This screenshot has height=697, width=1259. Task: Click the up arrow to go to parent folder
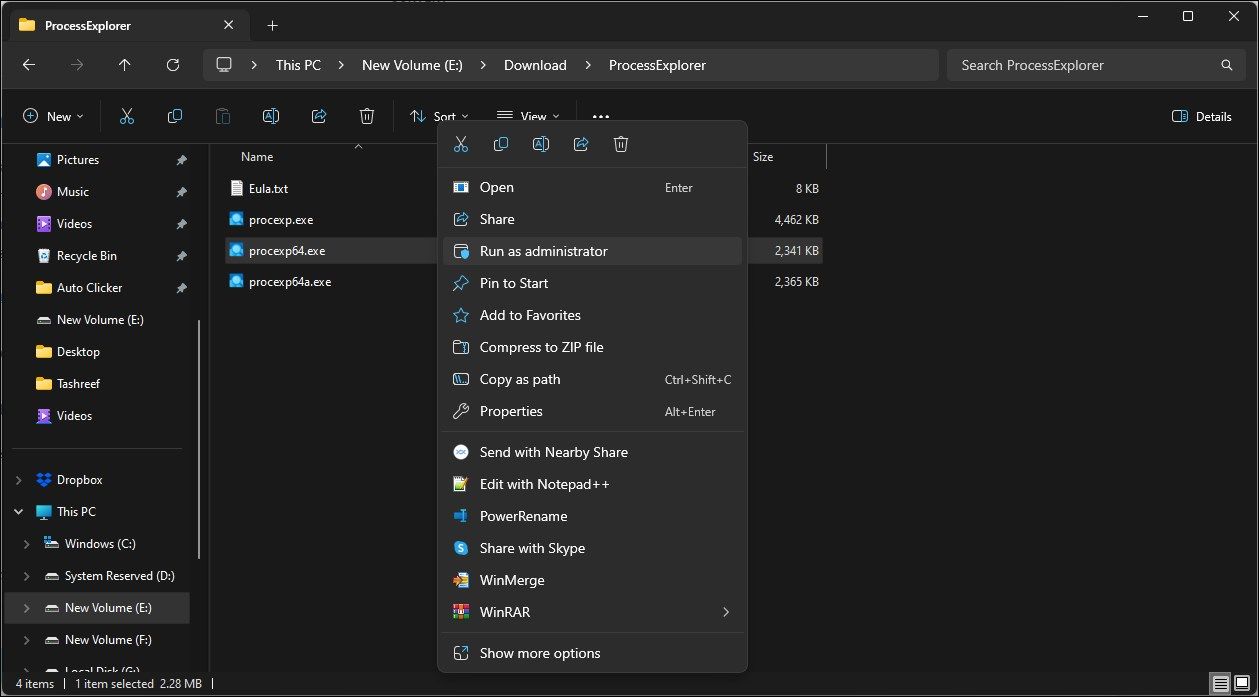[x=124, y=64]
